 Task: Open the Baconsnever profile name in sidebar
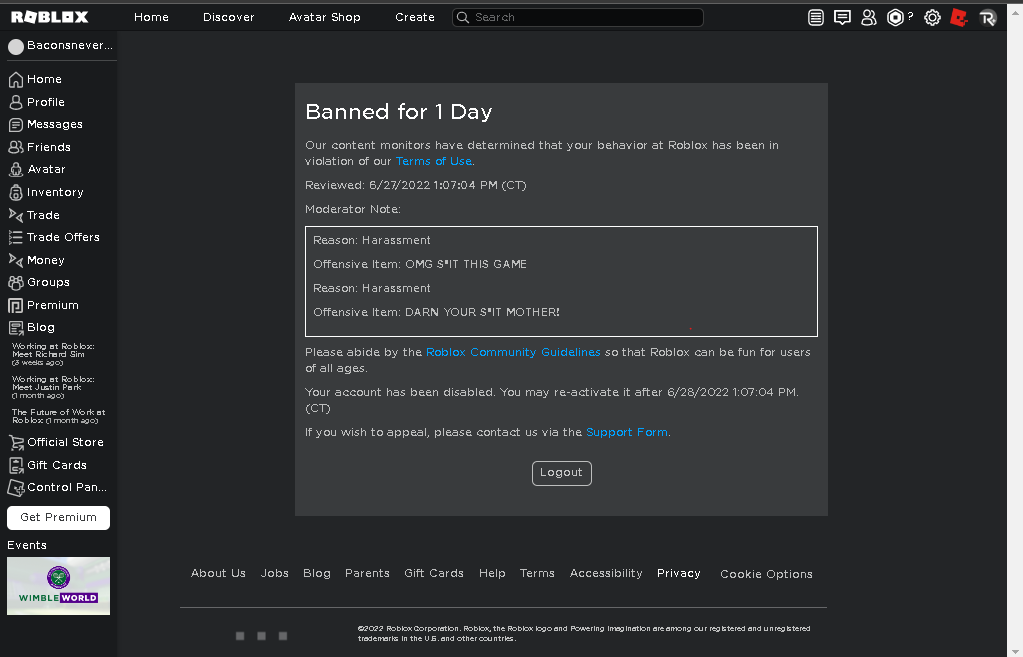(70, 46)
